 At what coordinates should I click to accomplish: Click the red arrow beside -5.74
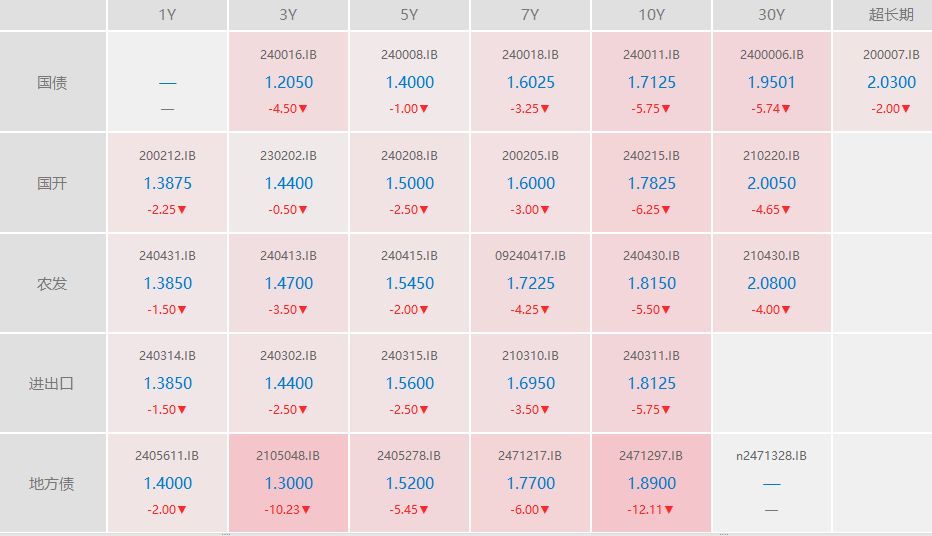point(788,109)
